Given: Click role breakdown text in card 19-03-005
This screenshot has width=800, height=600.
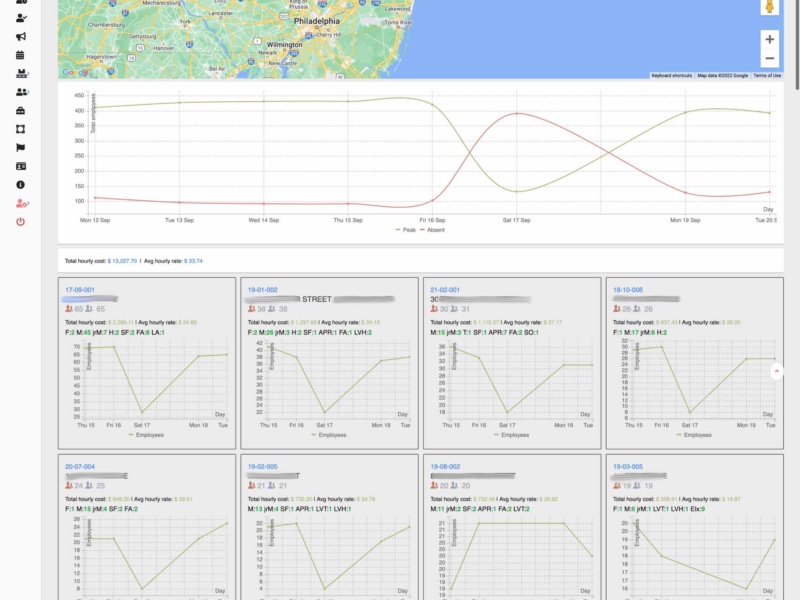Looking at the screenshot, I should tap(659, 509).
